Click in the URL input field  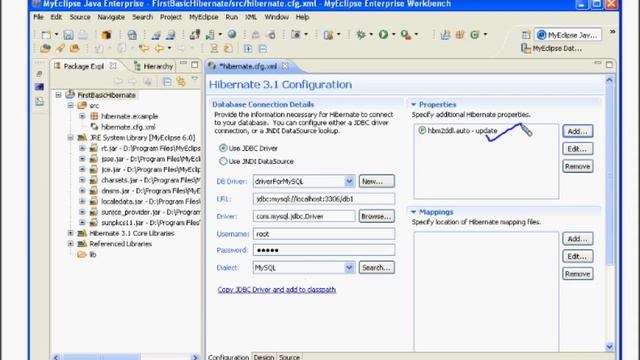[x=324, y=199]
